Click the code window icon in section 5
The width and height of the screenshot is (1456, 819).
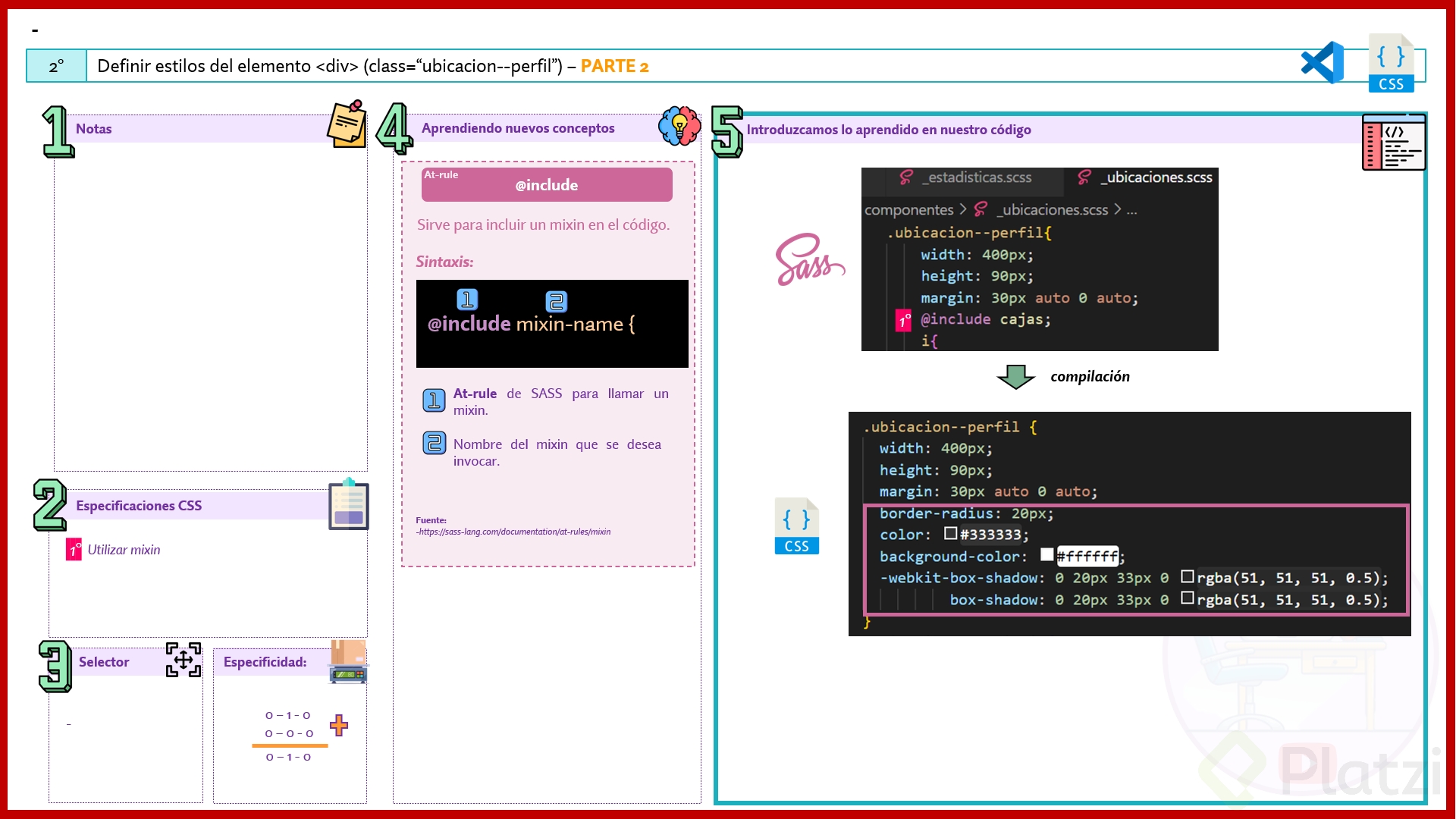pyautogui.click(x=1394, y=142)
